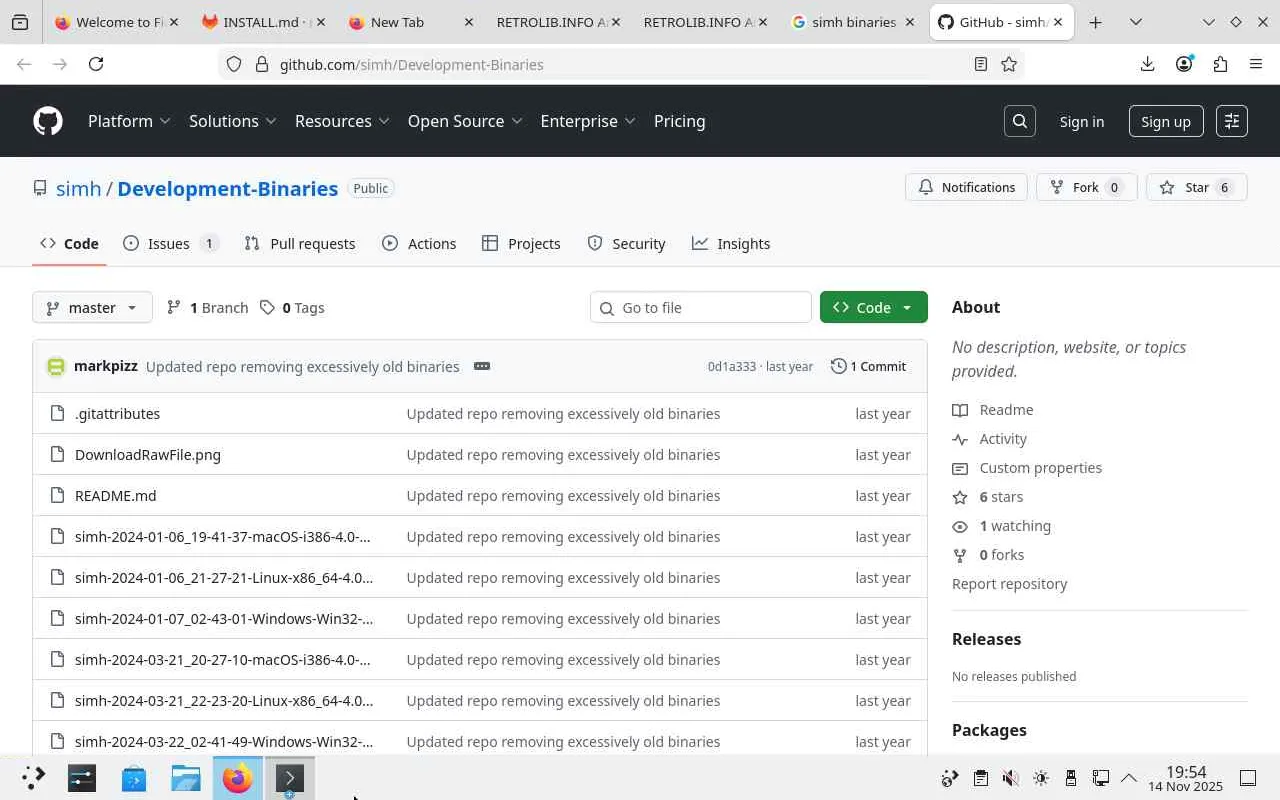Screen dimensions: 1280x800
Task: Reload the current page
Action: click(96, 64)
